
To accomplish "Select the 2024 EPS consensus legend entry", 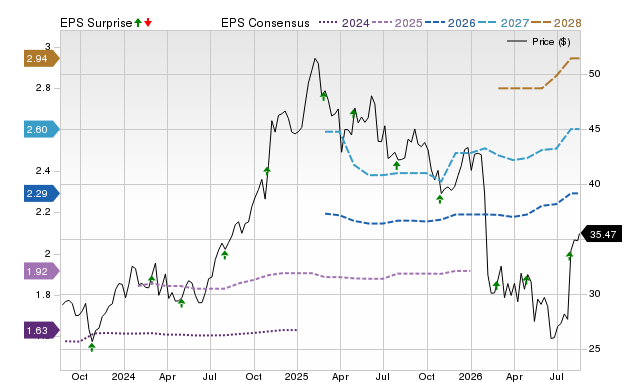I will (x=344, y=23).
